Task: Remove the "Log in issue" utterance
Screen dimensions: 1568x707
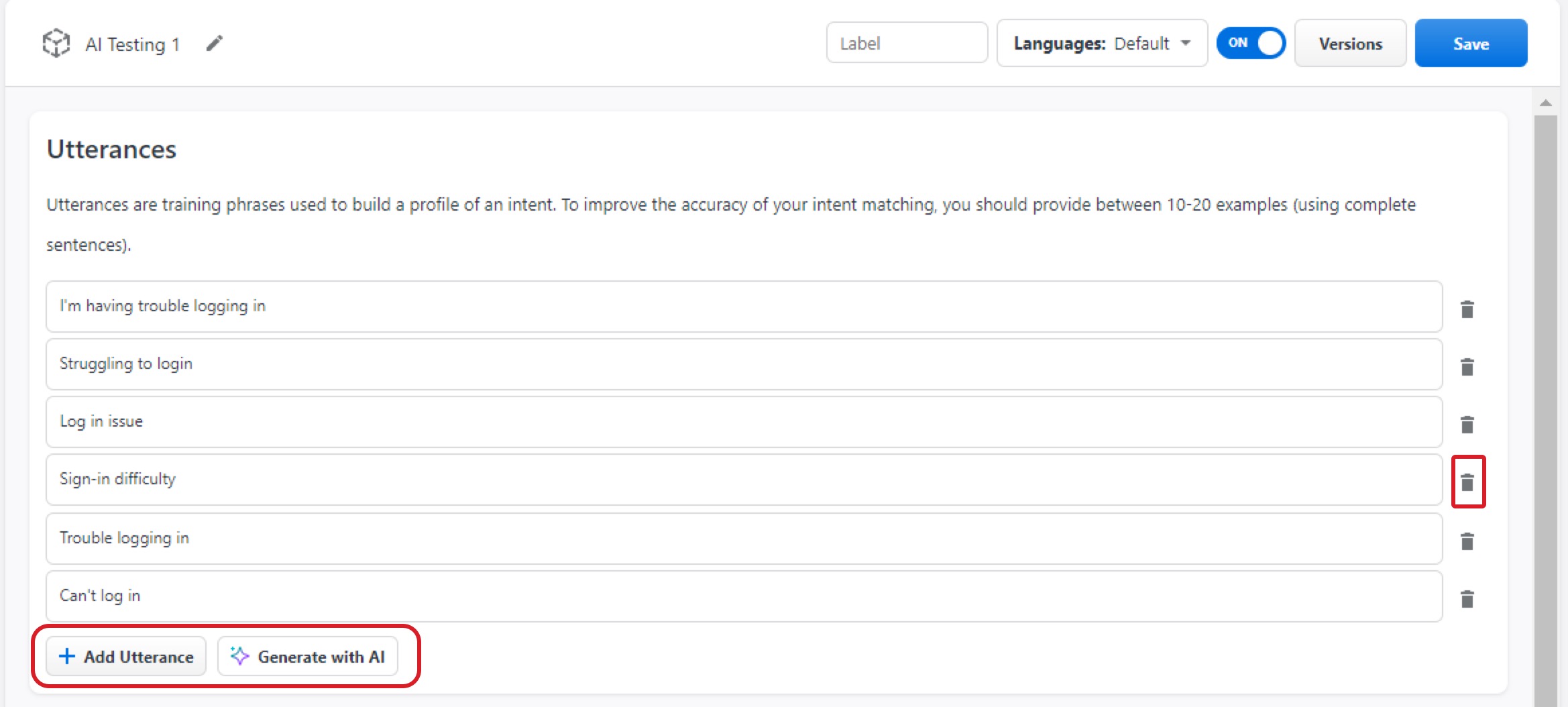Action: [x=1467, y=425]
